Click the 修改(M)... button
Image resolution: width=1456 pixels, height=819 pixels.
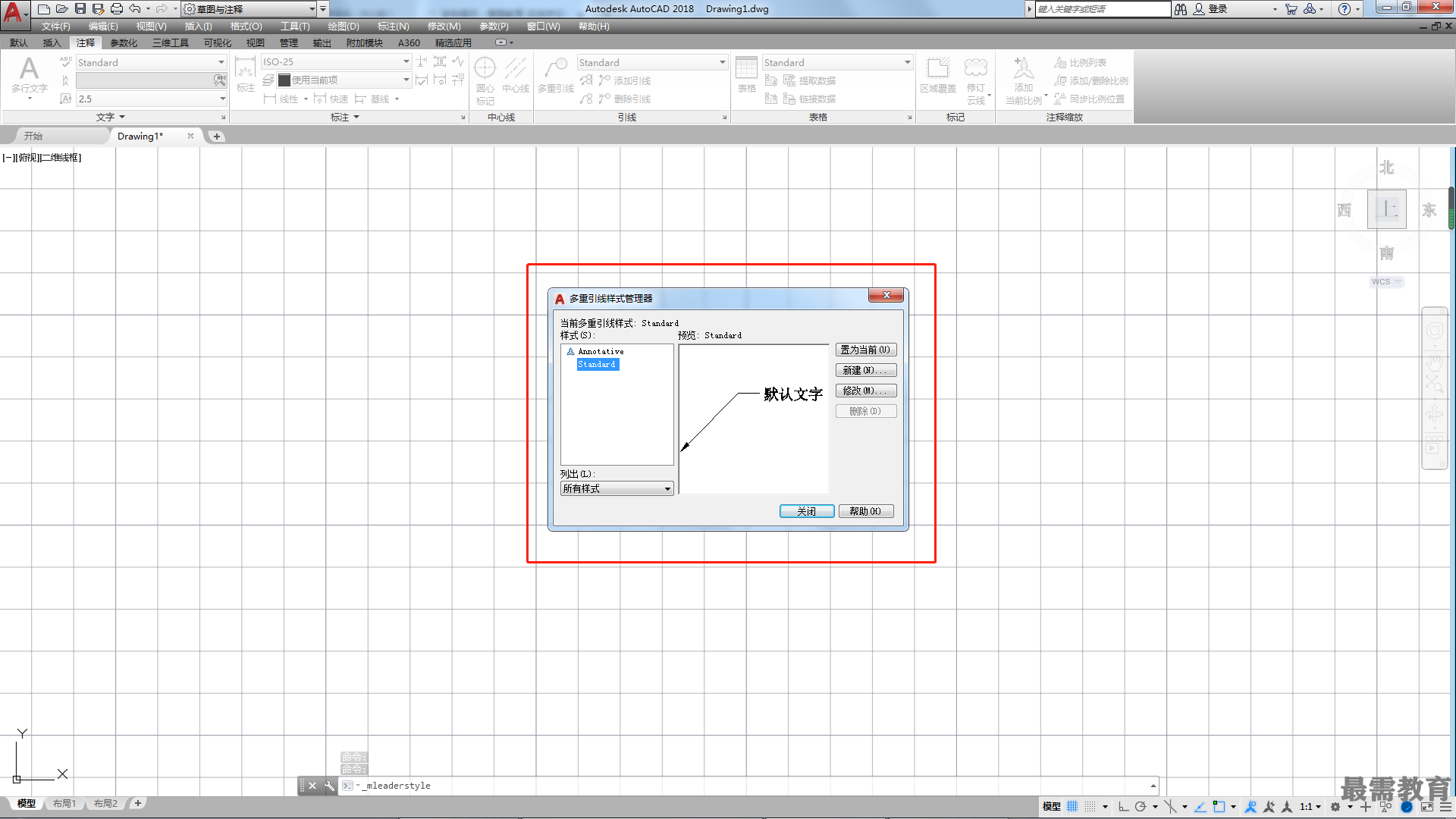866,391
